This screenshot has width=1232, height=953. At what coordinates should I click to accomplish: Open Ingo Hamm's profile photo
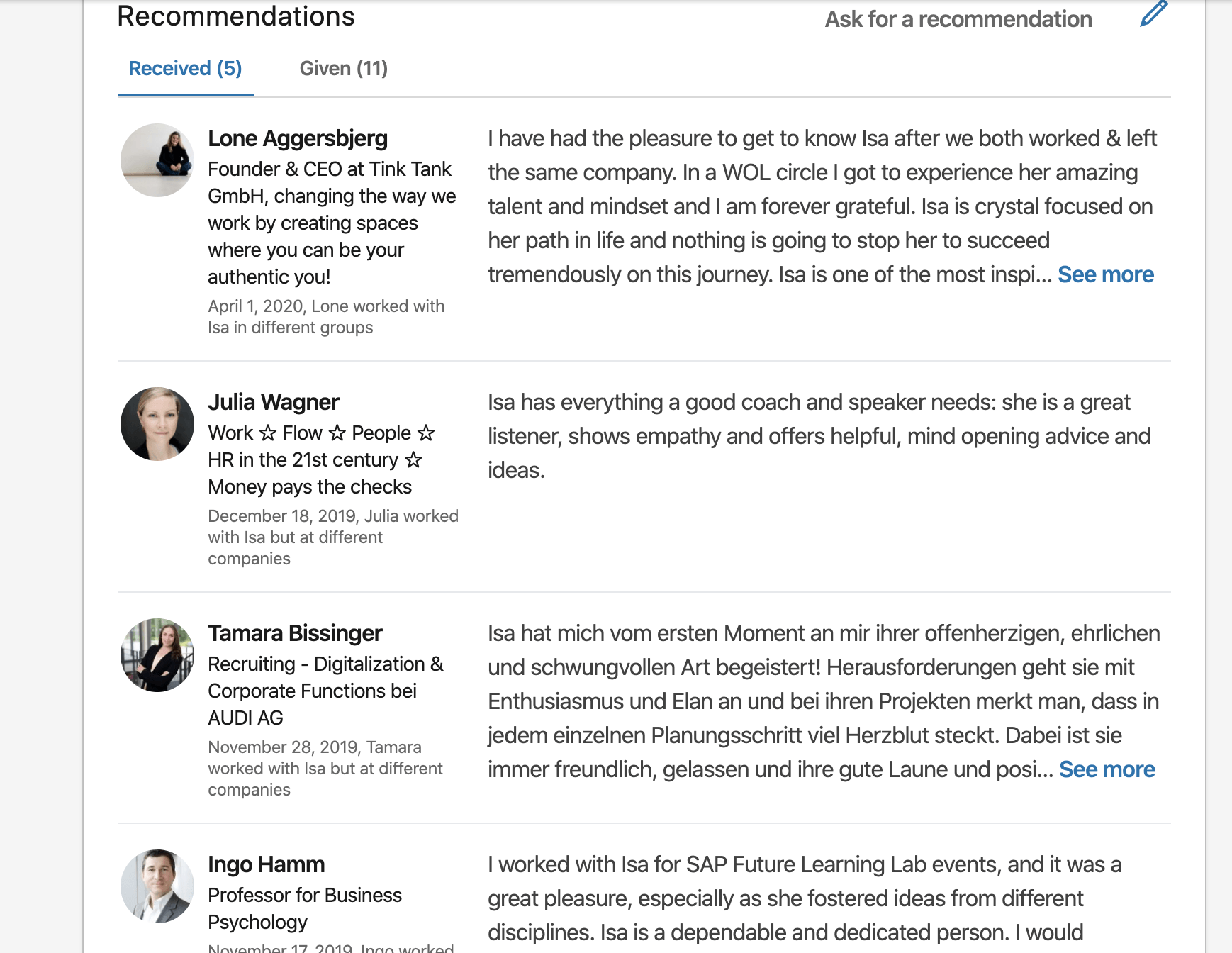pos(157,886)
